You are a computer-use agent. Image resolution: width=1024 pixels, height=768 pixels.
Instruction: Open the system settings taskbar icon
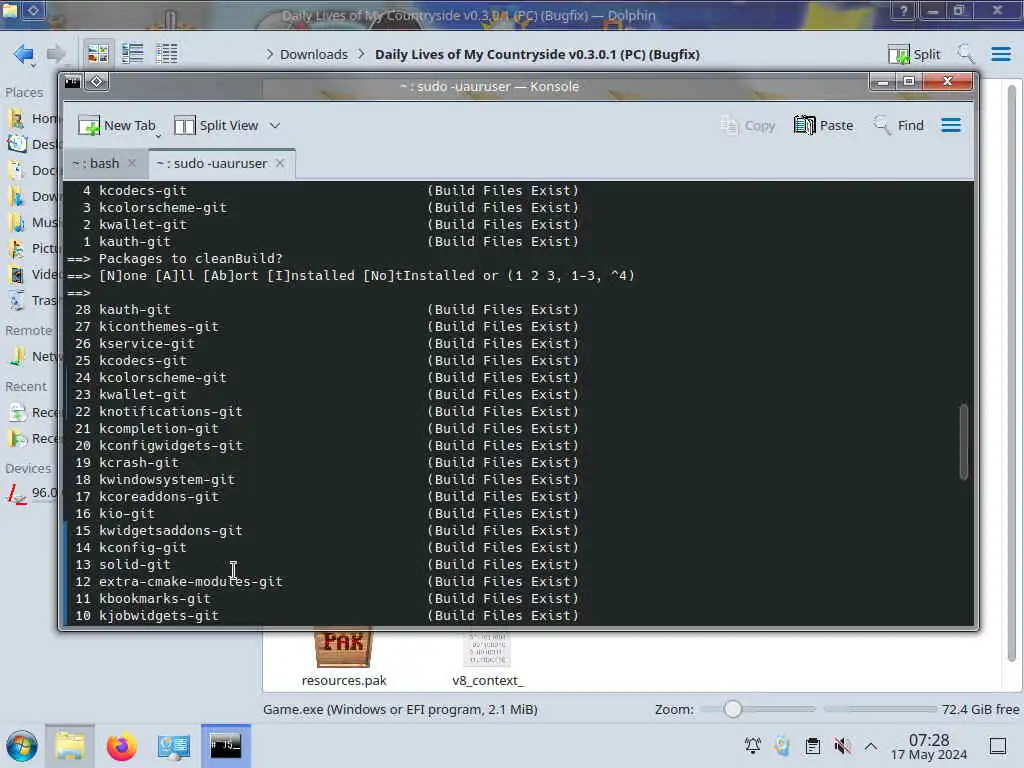173,746
